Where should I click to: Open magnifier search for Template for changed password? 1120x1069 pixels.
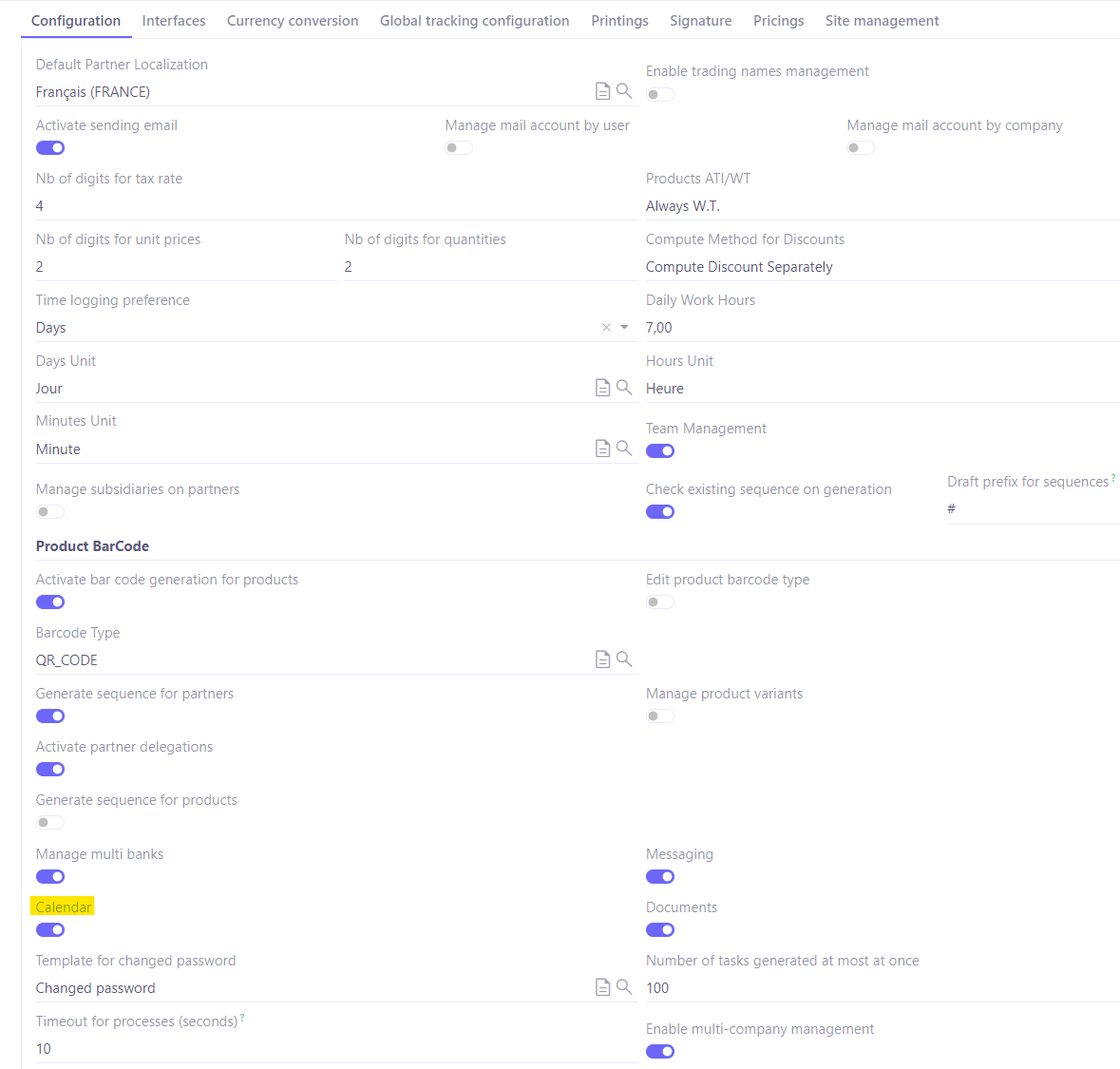click(x=625, y=987)
